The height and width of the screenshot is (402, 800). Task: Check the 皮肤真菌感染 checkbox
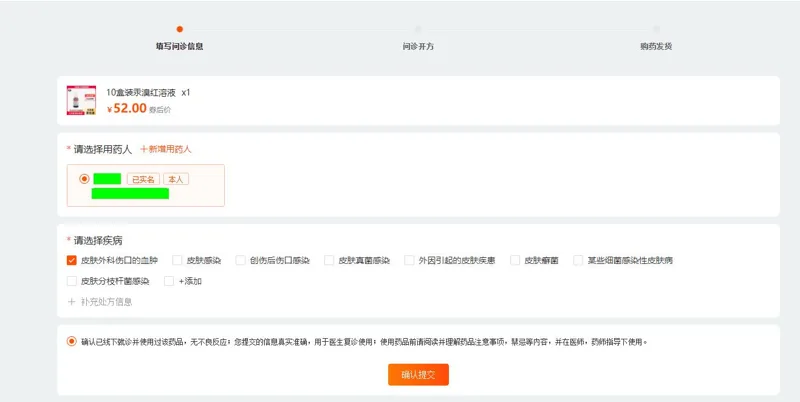coord(329,260)
